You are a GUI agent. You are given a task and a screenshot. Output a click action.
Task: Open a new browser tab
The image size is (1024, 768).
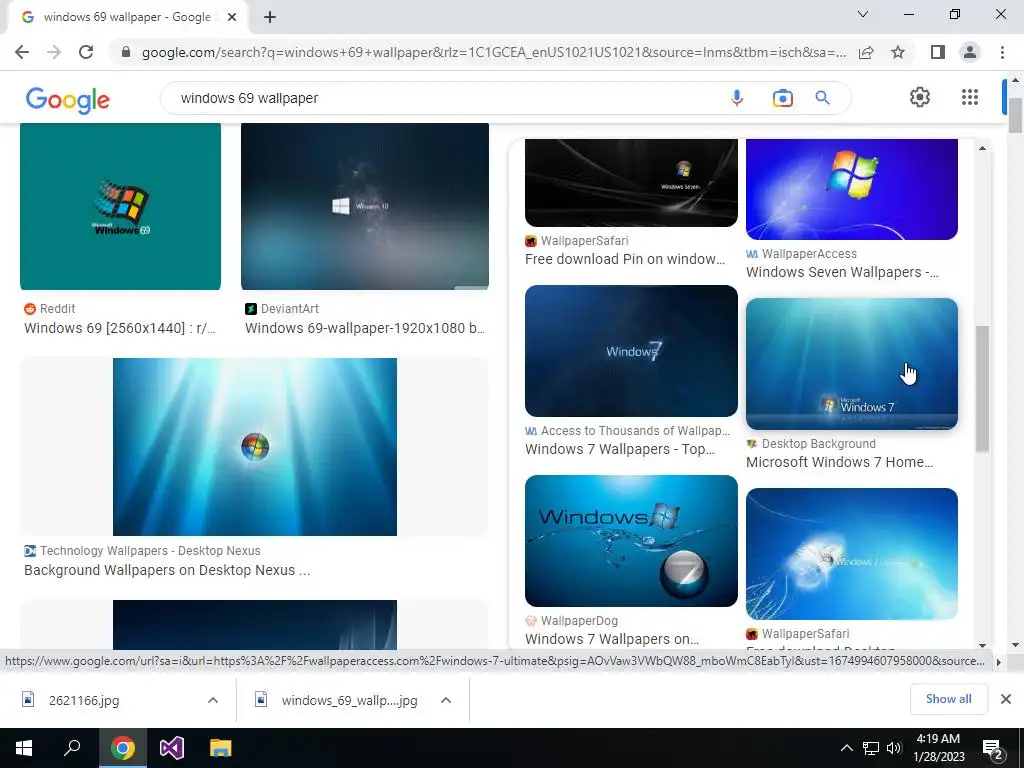click(270, 17)
